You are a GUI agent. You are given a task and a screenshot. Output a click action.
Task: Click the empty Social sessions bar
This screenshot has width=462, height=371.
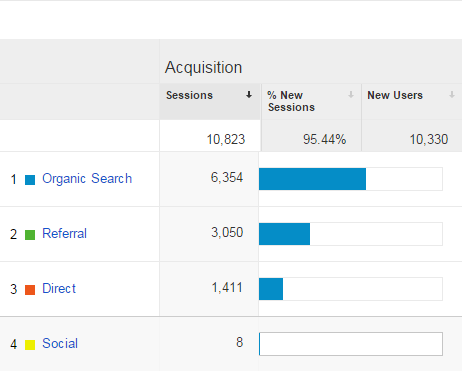click(x=351, y=344)
